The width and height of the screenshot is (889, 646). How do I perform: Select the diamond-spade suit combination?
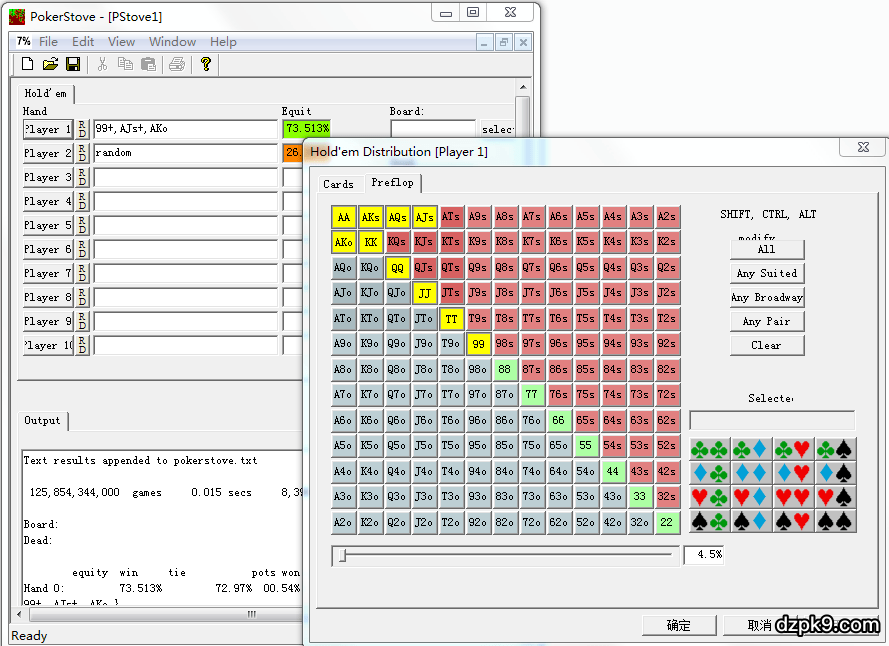[x=836, y=473]
